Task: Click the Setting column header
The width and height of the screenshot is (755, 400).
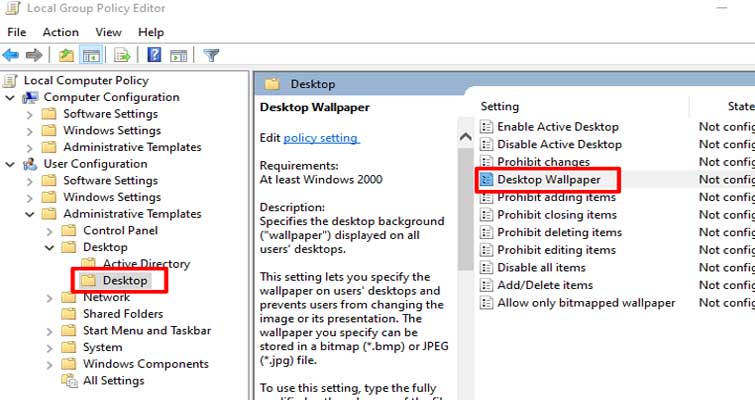Action: pos(500,106)
